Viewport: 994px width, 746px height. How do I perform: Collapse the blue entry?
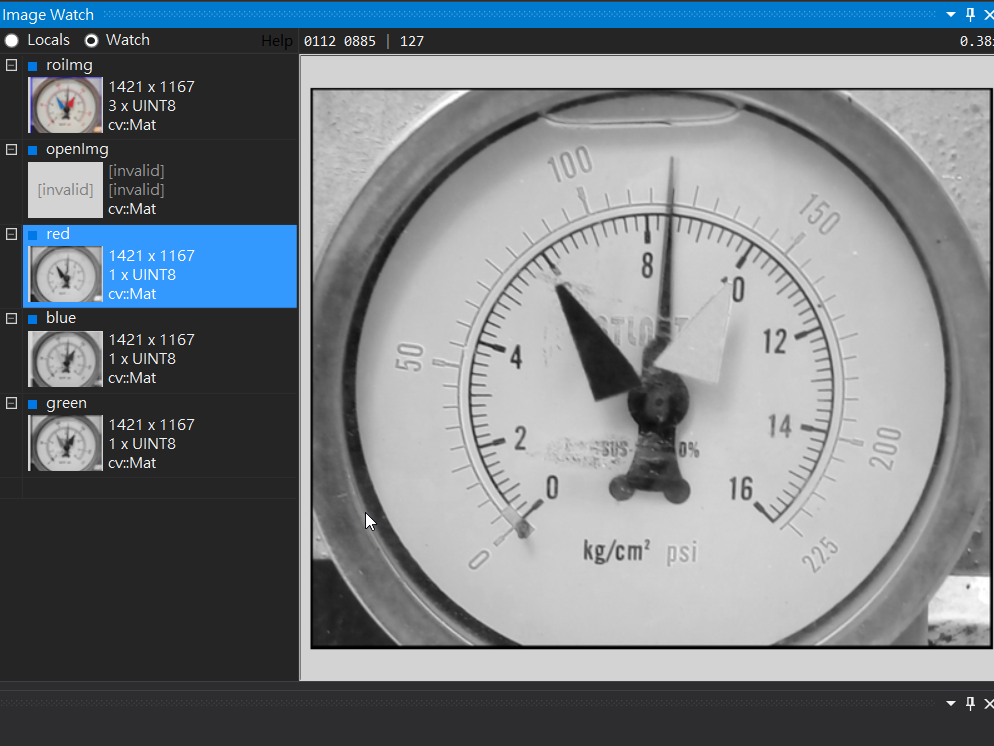pyautogui.click(x=11, y=319)
